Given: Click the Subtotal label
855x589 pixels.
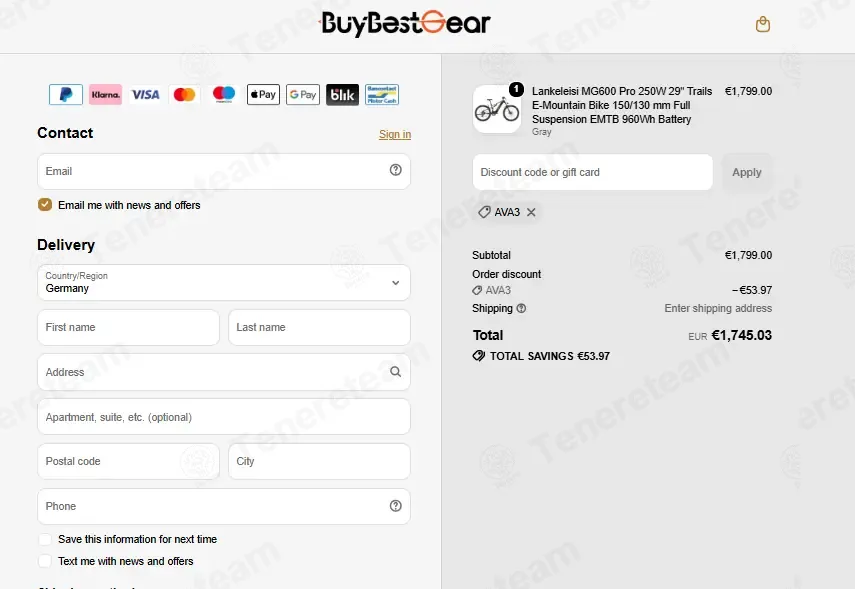Looking at the screenshot, I should [x=491, y=255].
